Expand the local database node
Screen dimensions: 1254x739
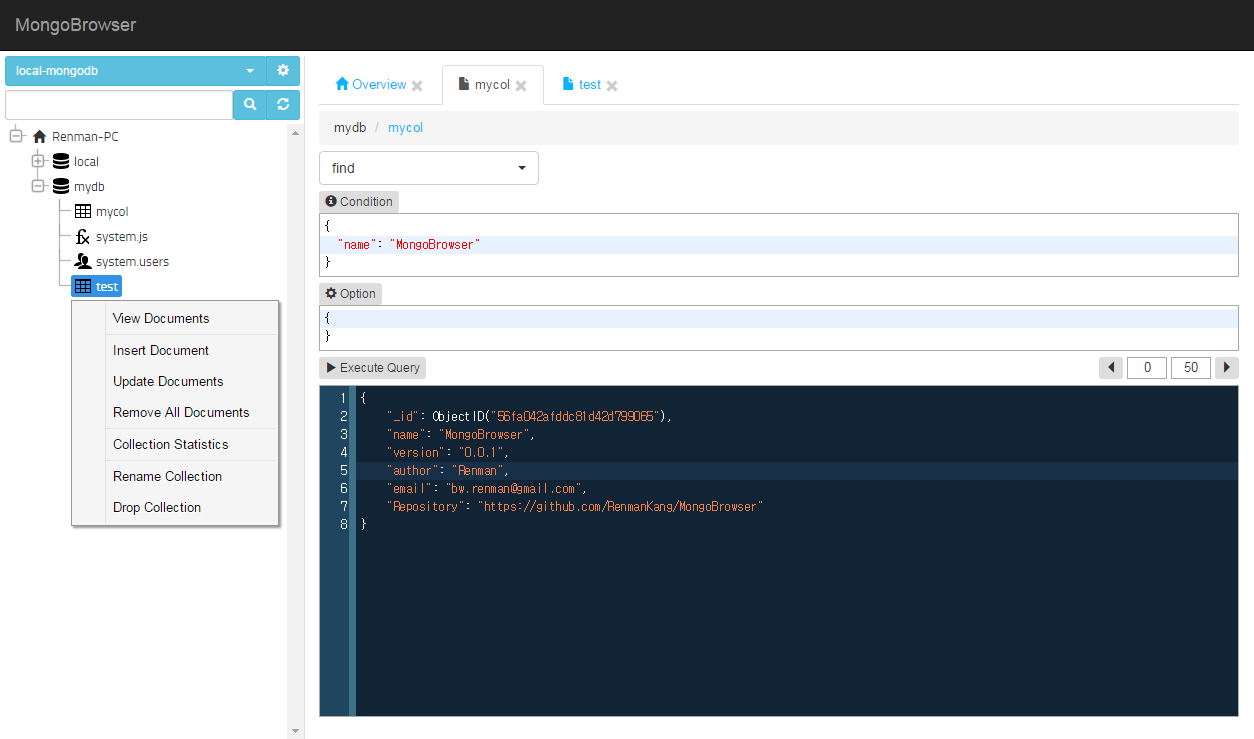click(x=38, y=161)
